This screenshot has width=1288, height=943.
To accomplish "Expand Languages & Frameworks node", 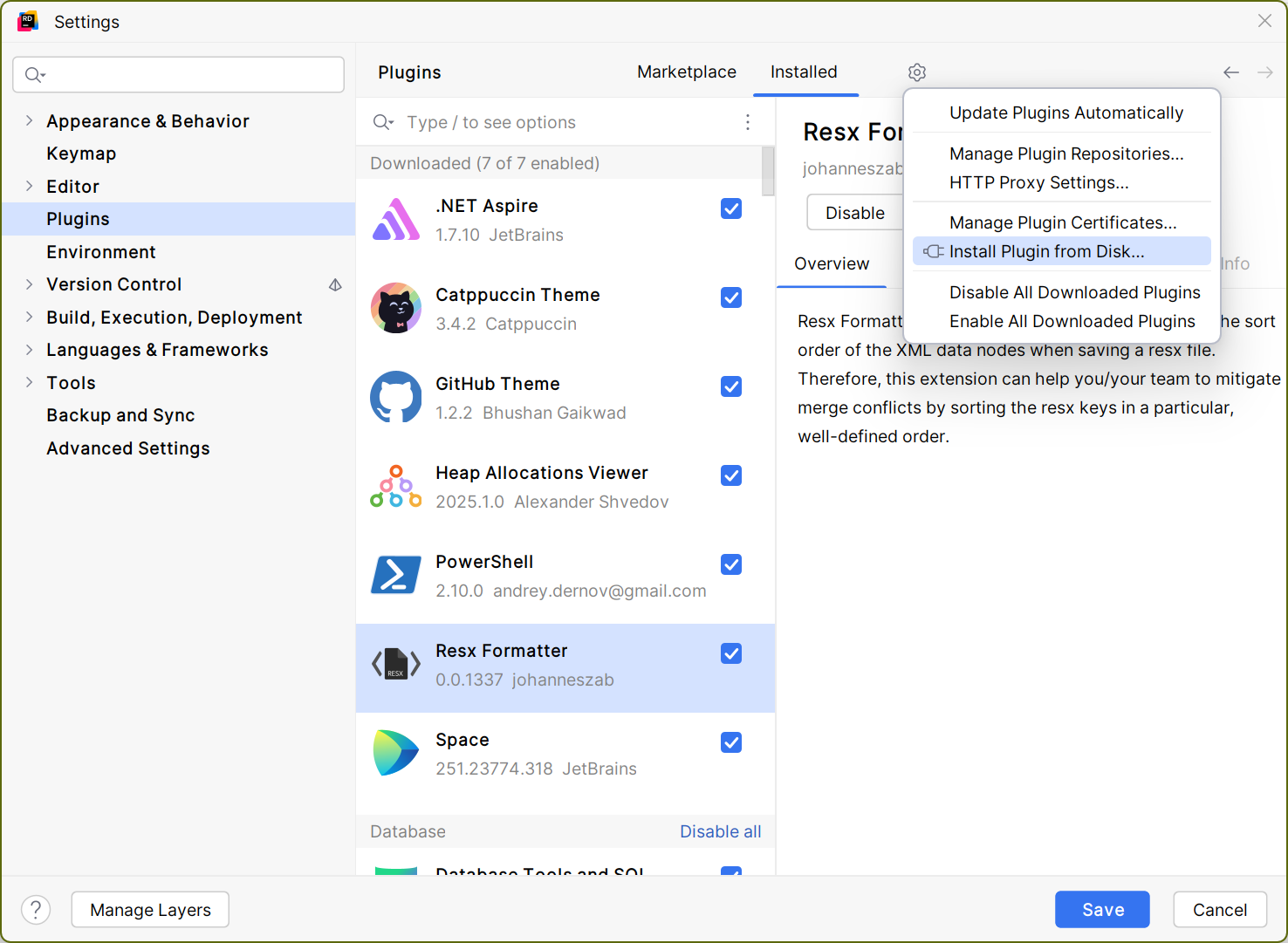I will point(29,350).
